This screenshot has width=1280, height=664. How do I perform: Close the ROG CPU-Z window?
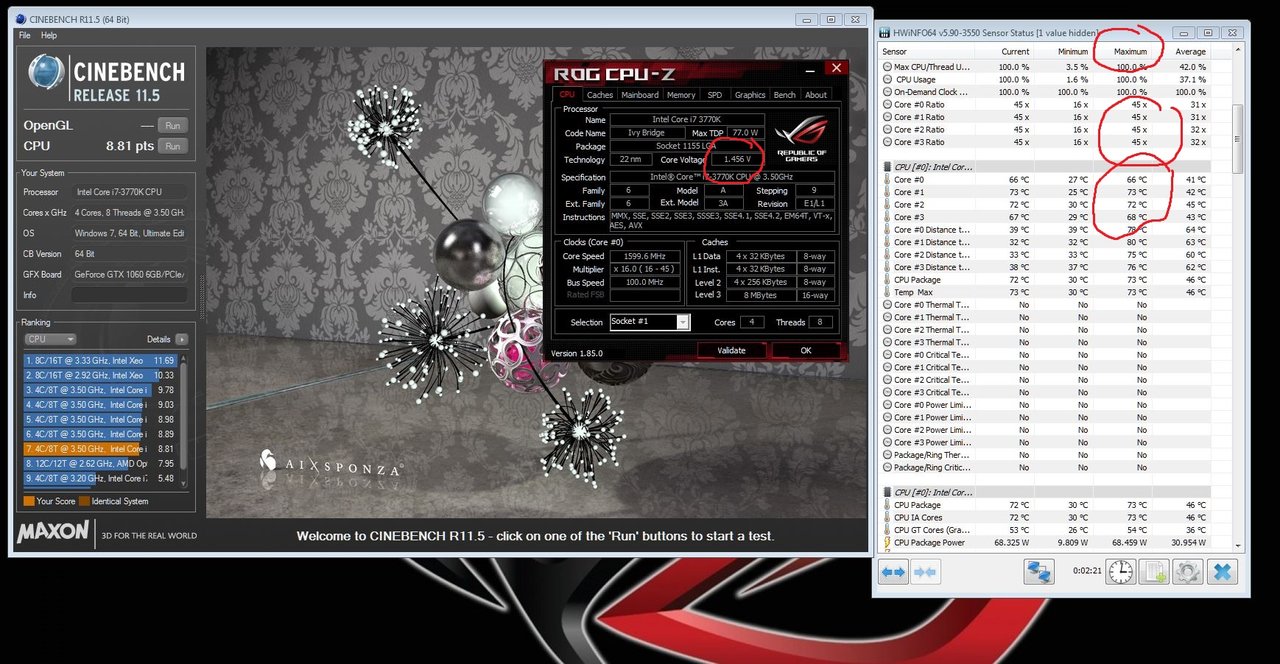[x=836, y=68]
